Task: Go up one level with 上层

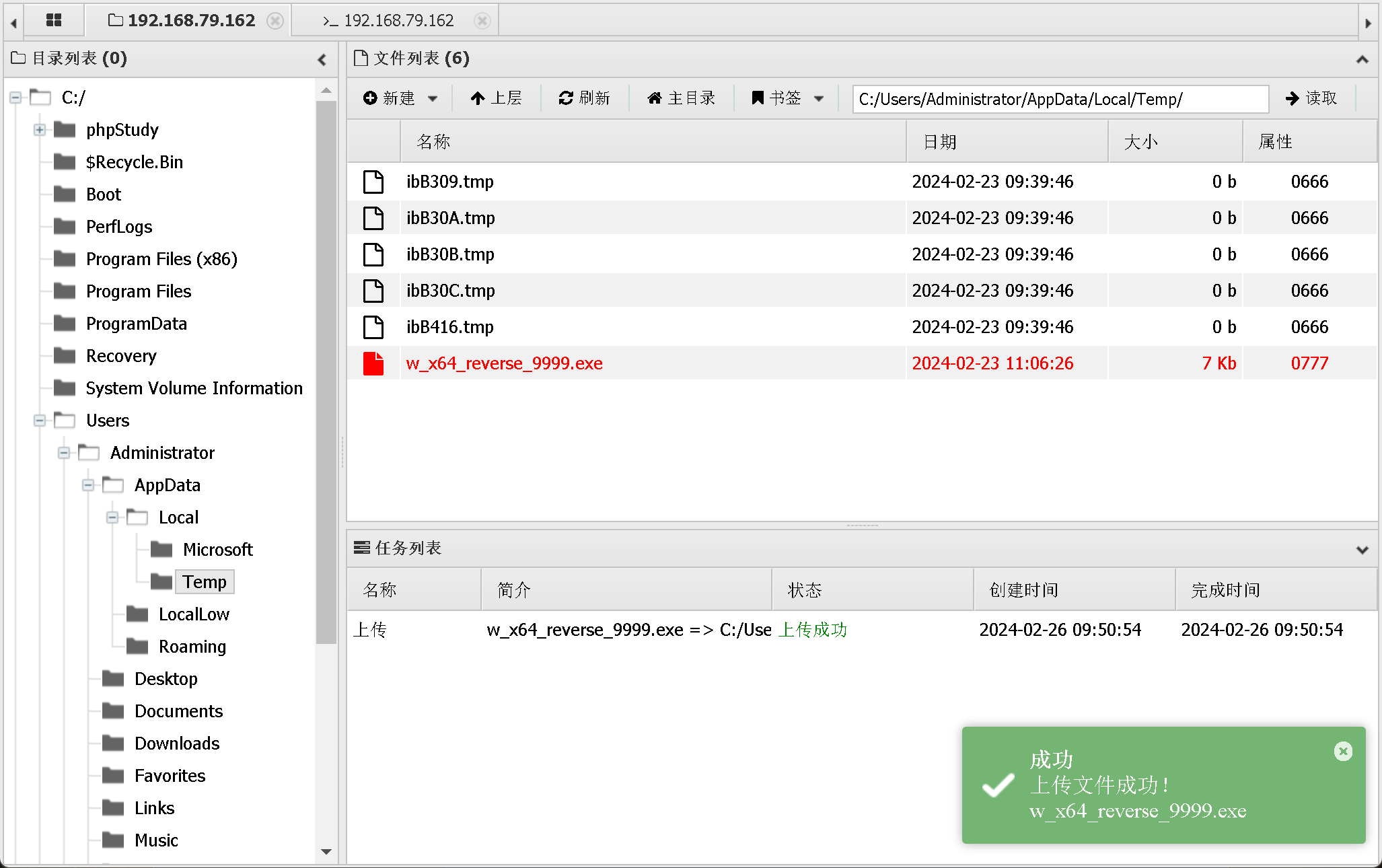Action: coord(496,98)
